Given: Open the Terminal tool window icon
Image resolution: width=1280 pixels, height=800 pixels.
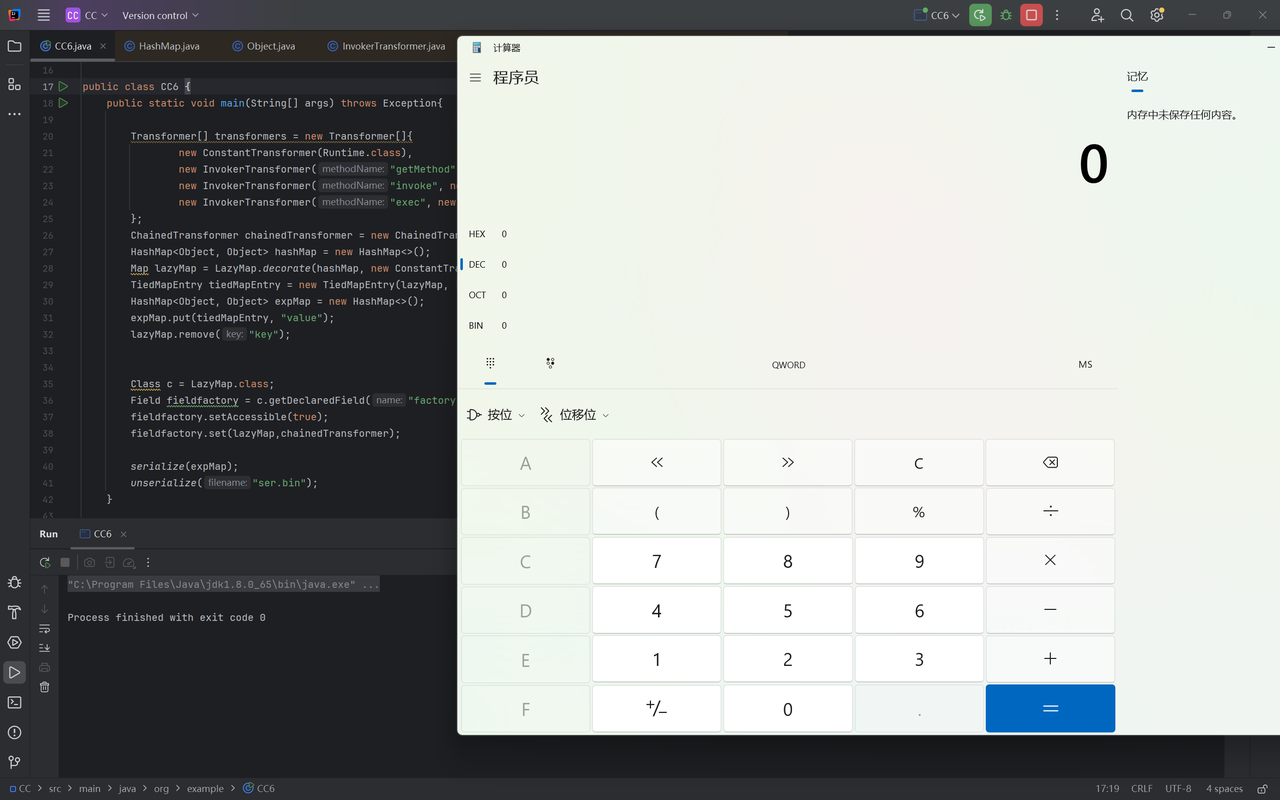Looking at the screenshot, I should (x=14, y=702).
